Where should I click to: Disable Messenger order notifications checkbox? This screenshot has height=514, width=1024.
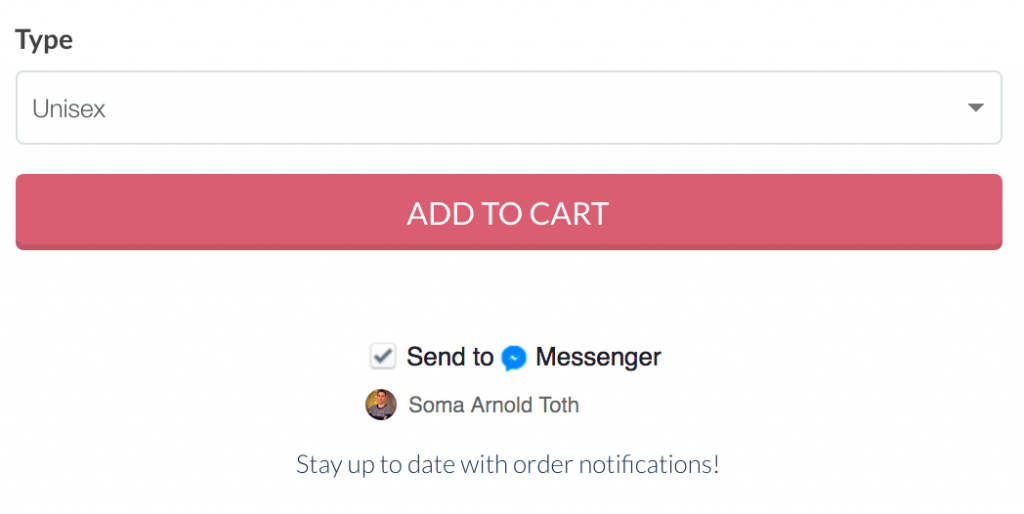(x=383, y=357)
